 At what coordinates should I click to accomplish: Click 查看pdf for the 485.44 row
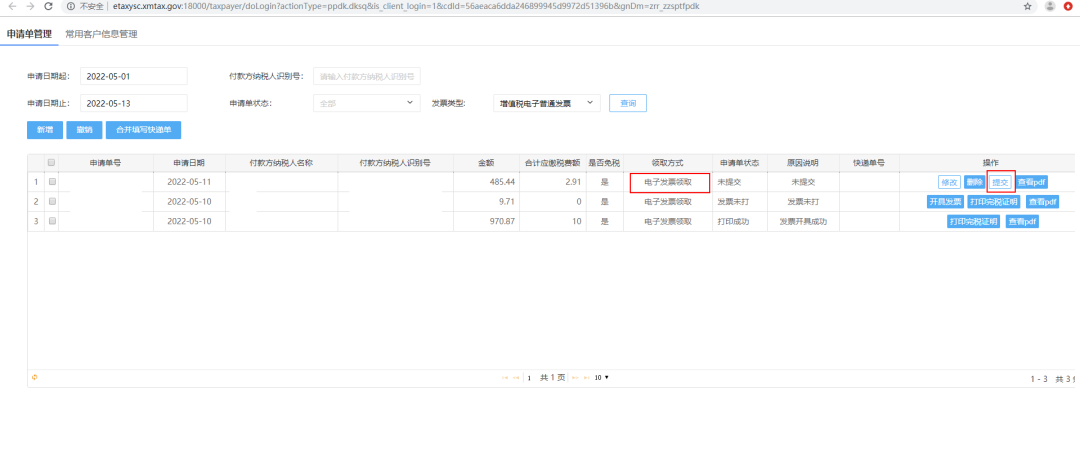[1032, 182]
